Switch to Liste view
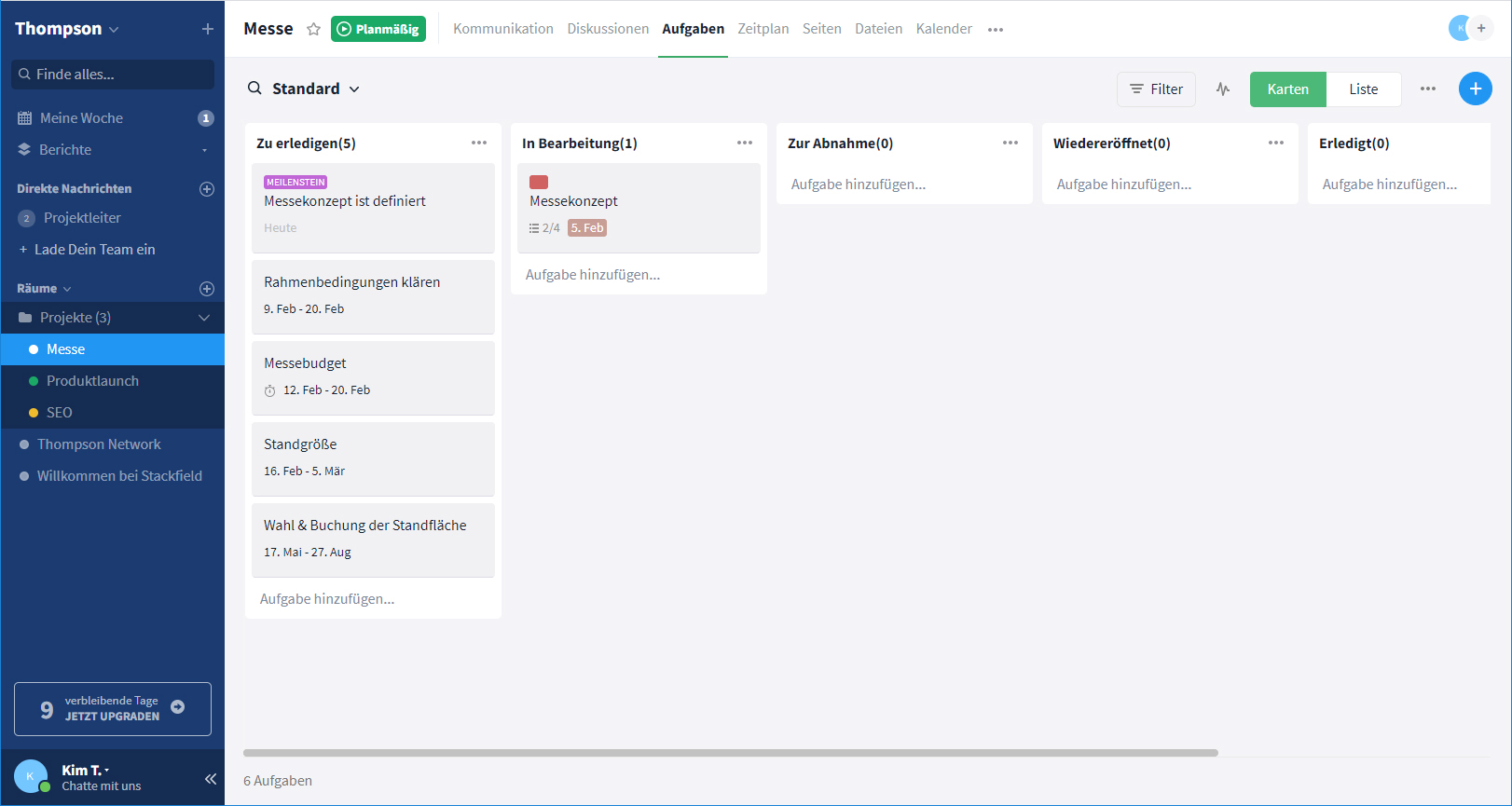This screenshot has height=806, width=1512. click(x=1364, y=89)
